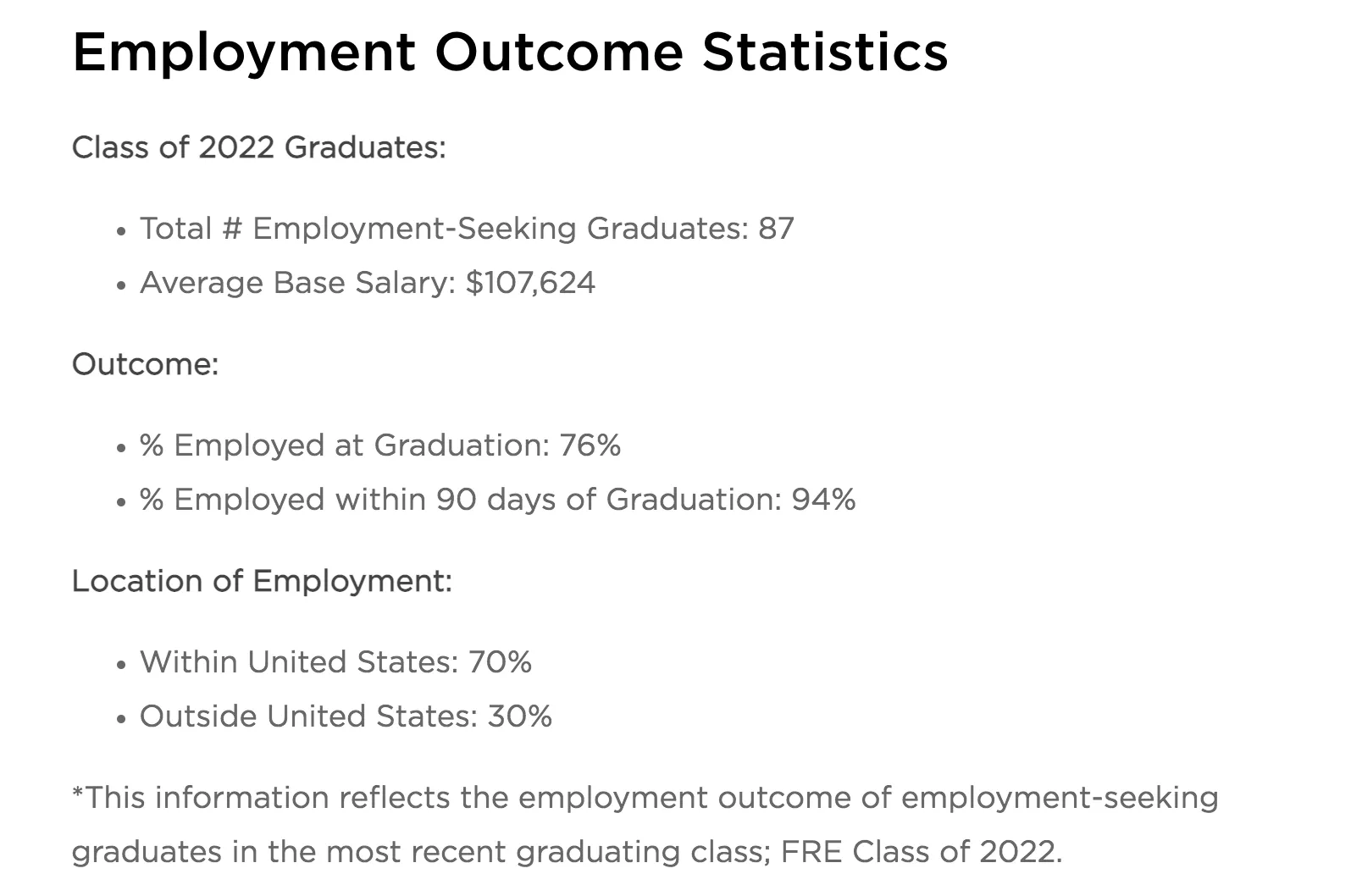This screenshot has width=1362, height=896.
Task: Click bullet point before Average Base Salary
Action: 122,285
